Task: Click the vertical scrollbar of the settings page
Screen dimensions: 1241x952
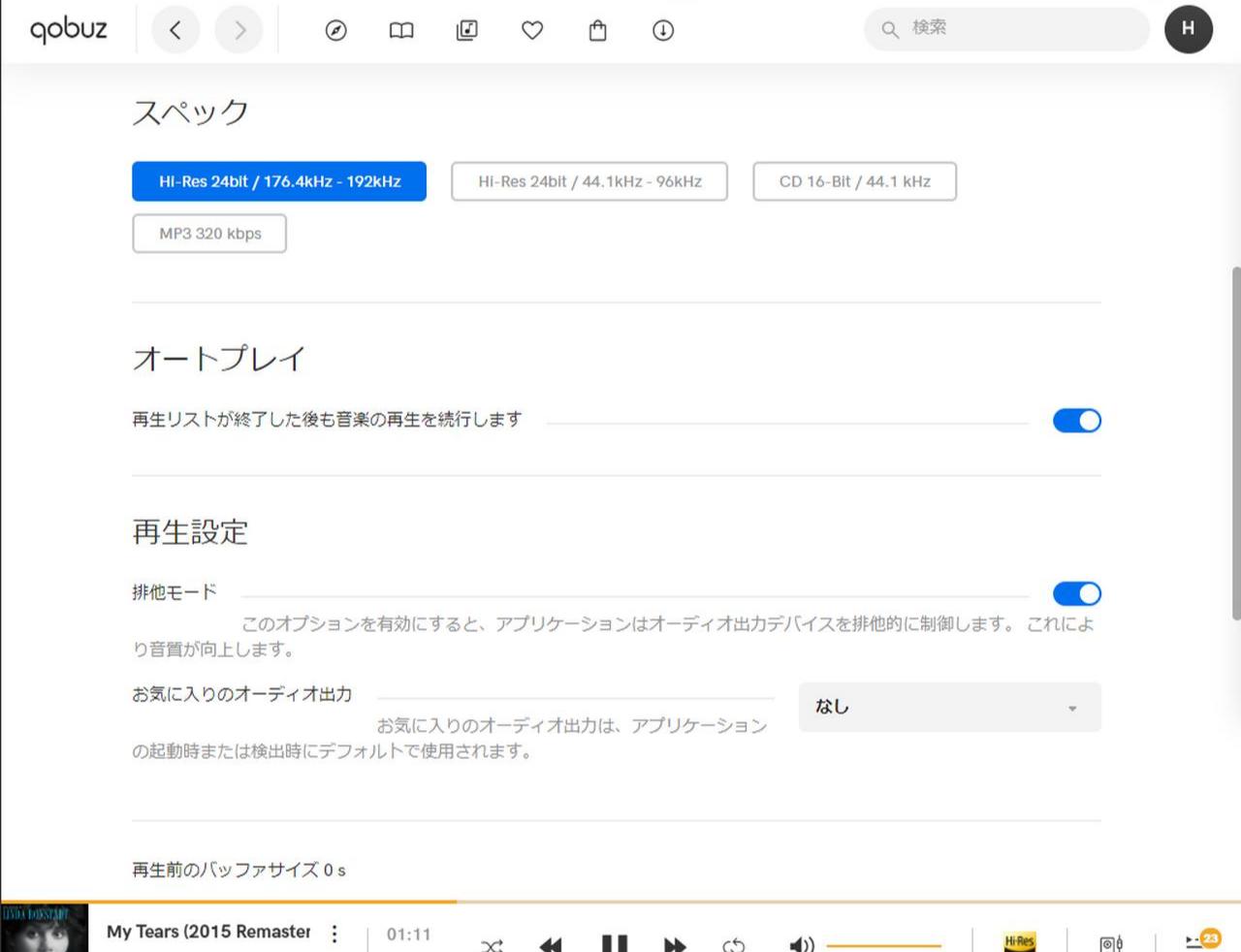Action: point(1236,442)
